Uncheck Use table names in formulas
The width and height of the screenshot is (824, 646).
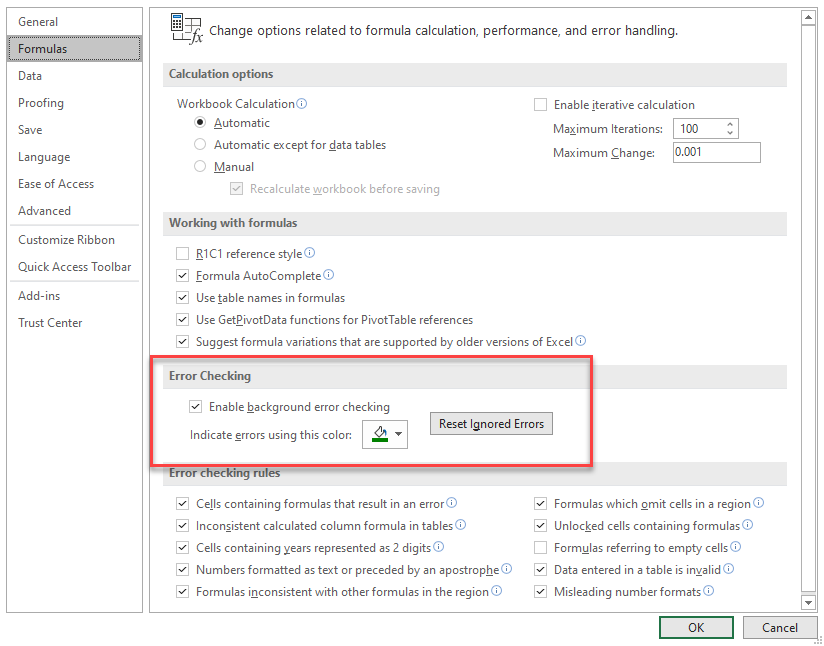pos(183,297)
